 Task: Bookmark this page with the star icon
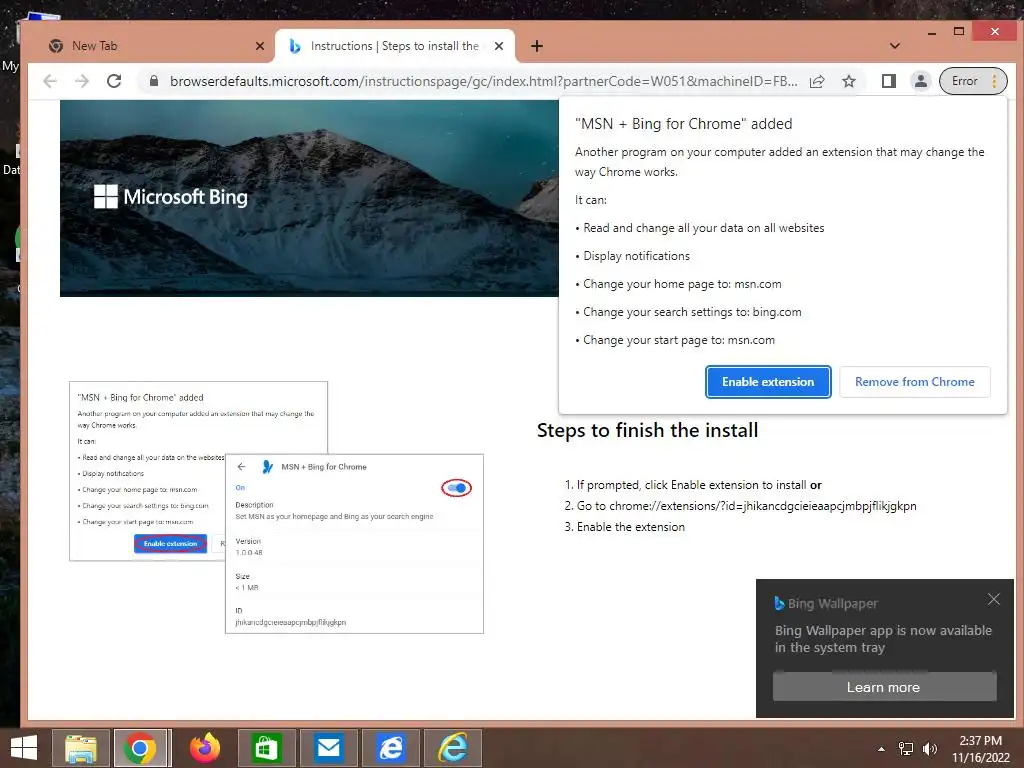(x=848, y=81)
